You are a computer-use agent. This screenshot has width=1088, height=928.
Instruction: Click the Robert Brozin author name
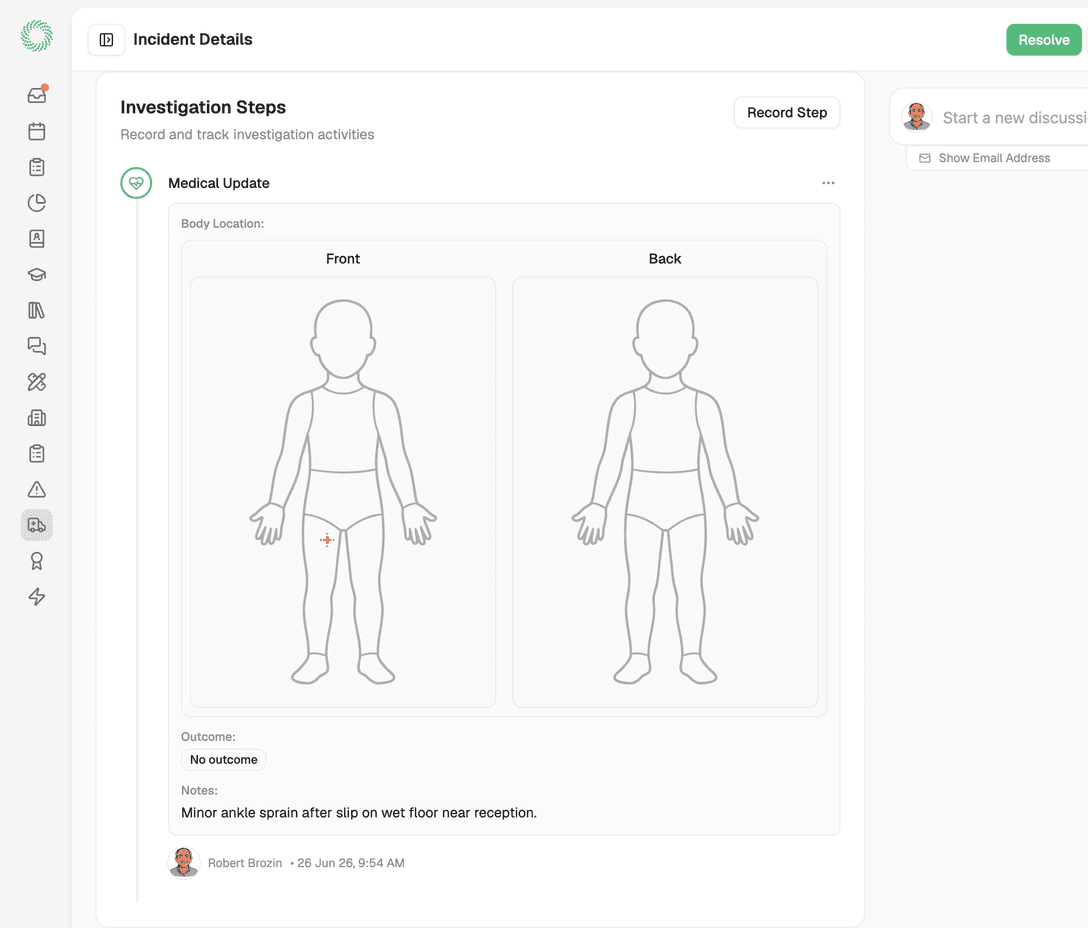245,863
